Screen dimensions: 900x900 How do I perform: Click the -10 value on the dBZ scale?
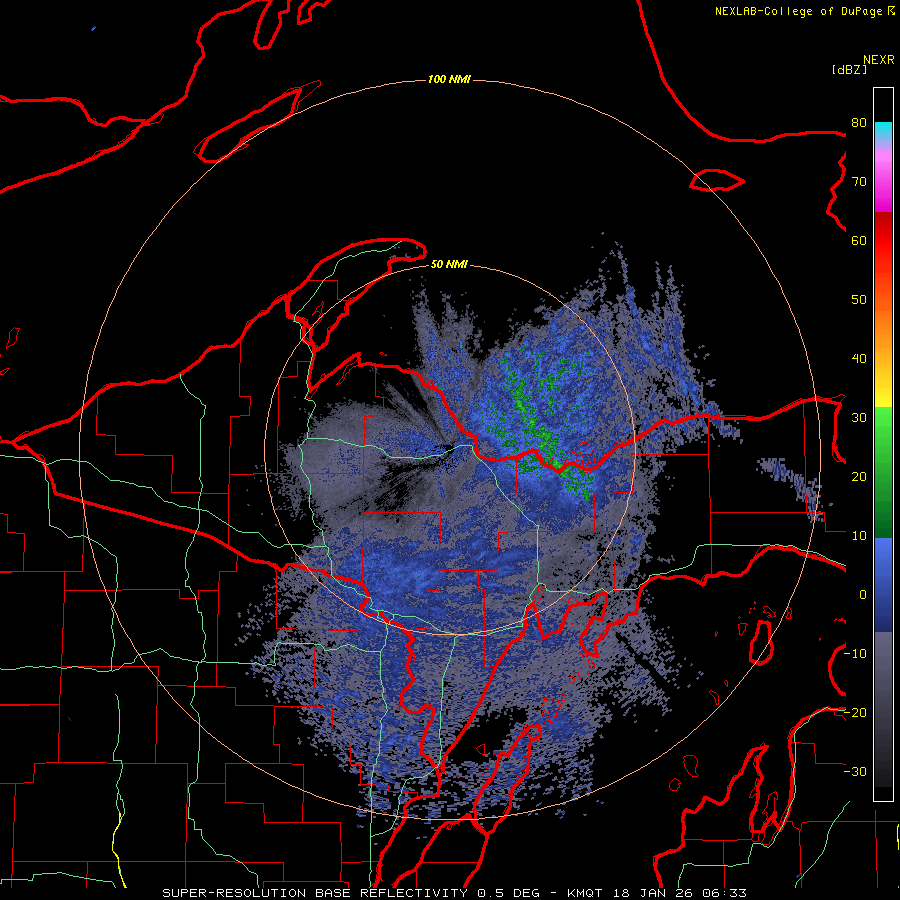click(855, 654)
